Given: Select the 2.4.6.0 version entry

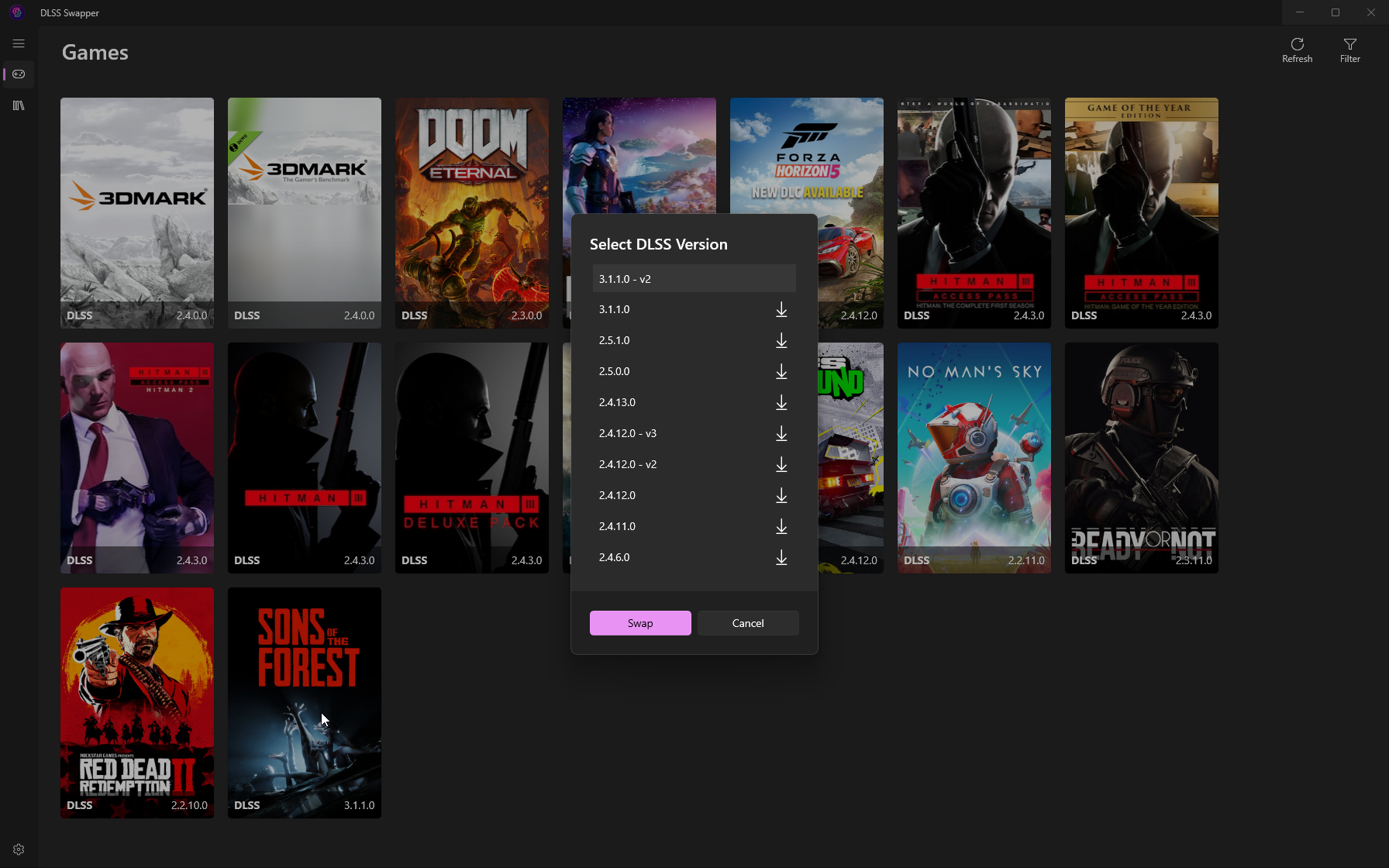Looking at the screenshot, I should (694, 557).
